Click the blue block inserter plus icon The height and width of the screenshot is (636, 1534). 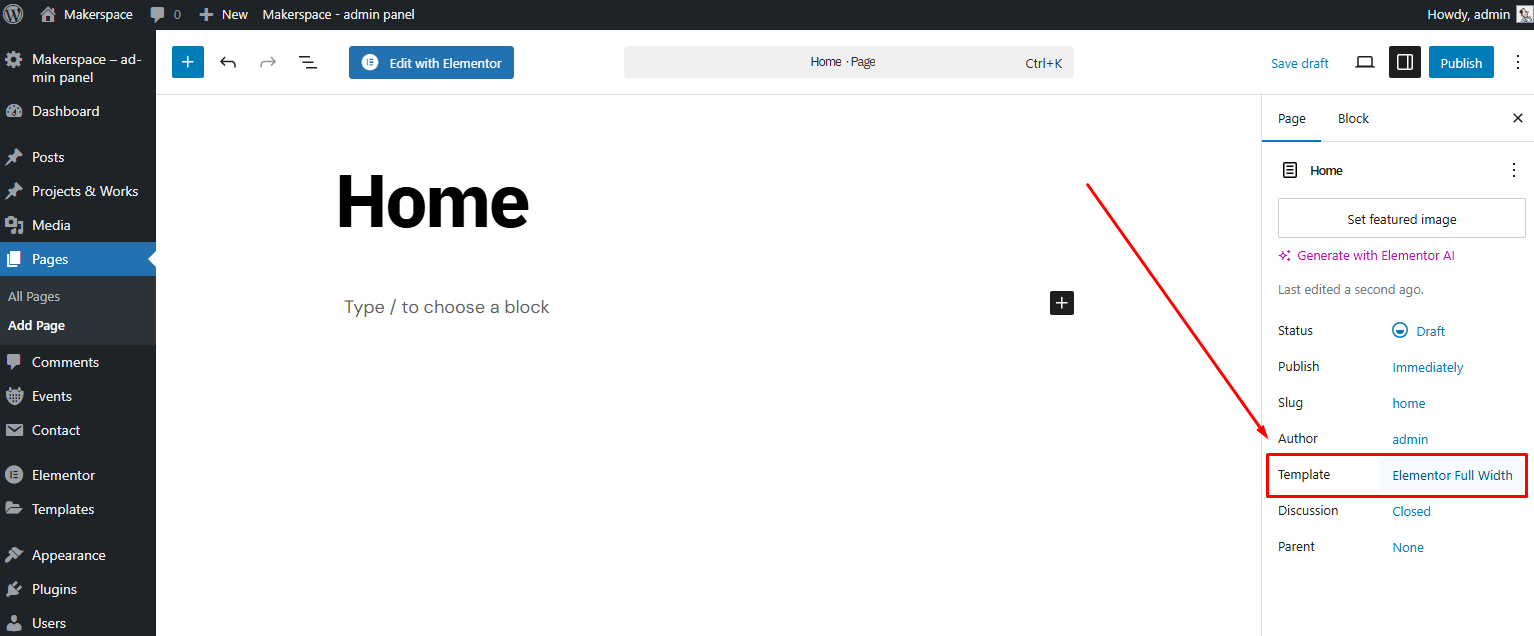(x=188, y=62)
